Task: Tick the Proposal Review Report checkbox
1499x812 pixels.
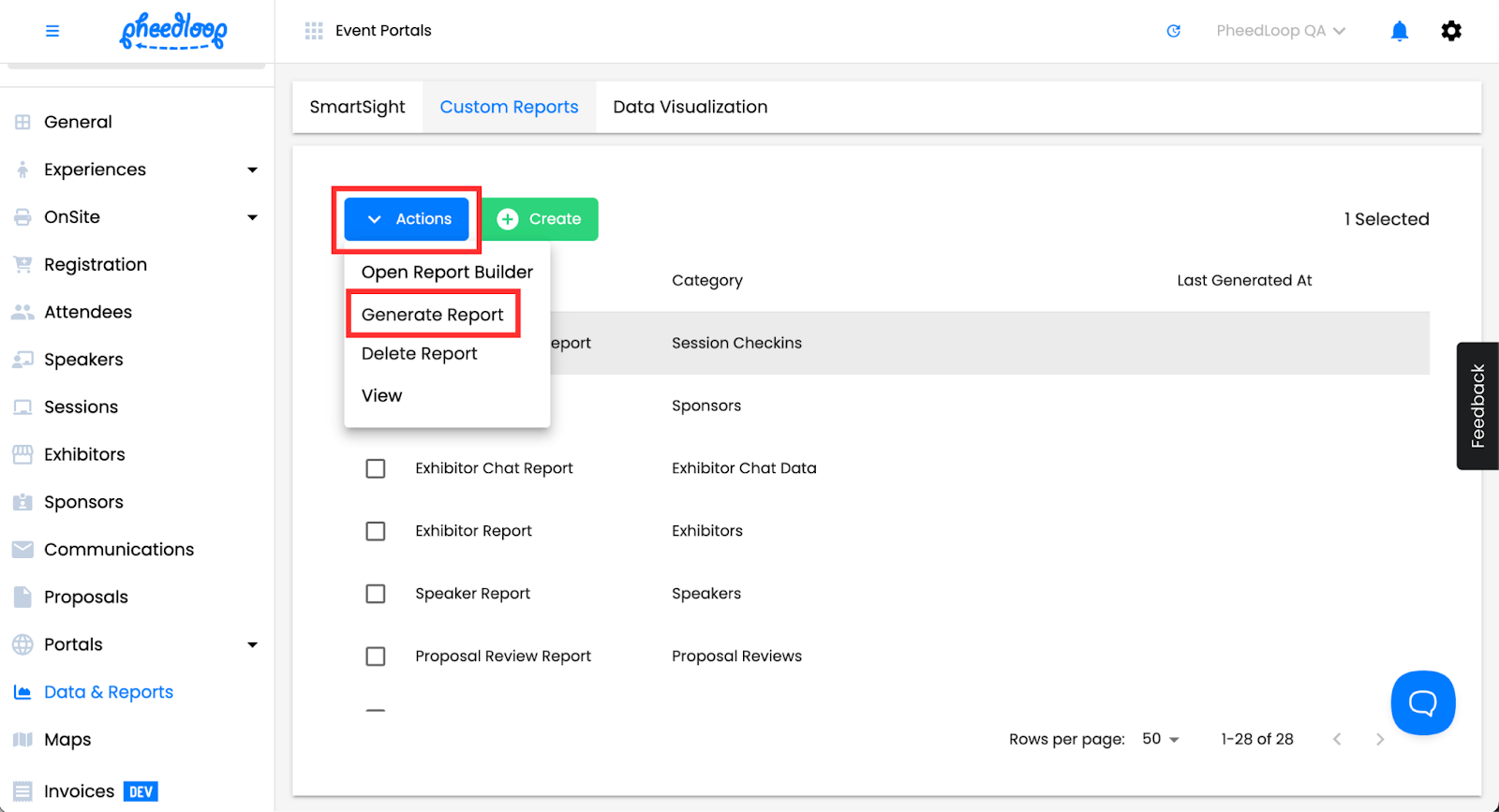Action: coord(376,657)
